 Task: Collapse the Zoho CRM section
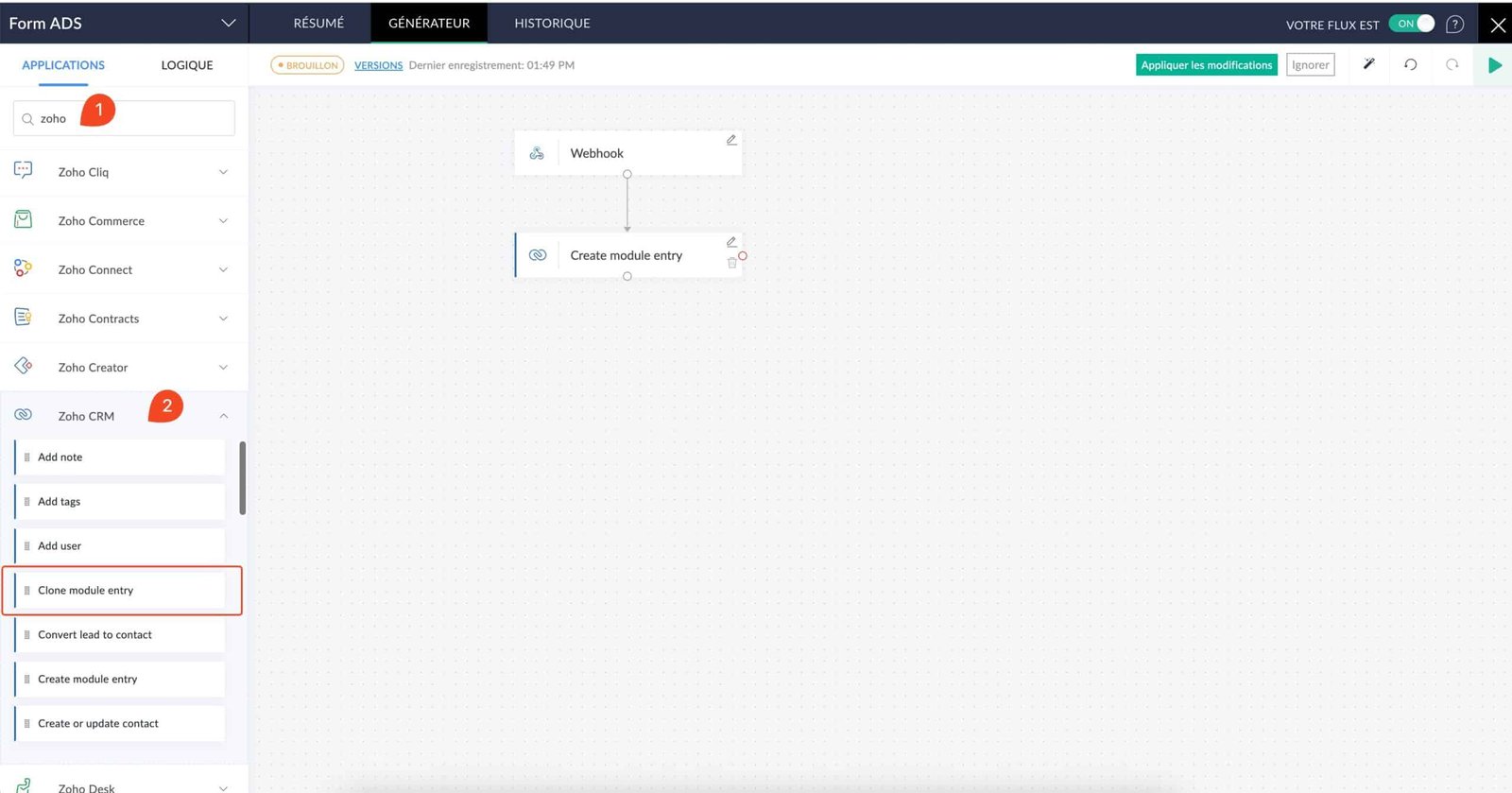click(x=223, y=416)
